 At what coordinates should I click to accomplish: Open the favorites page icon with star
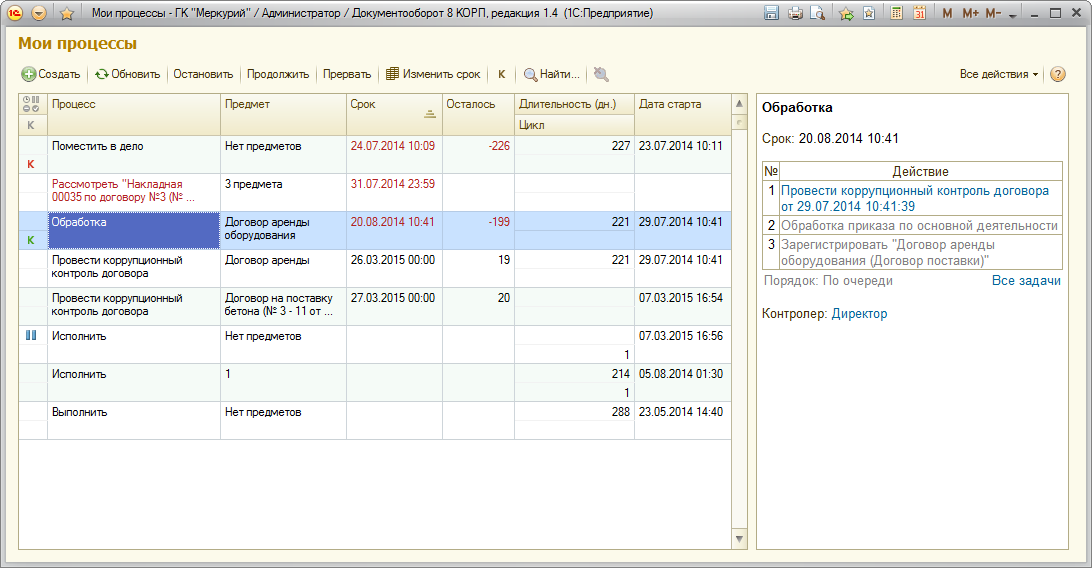(x=868, y=13)
